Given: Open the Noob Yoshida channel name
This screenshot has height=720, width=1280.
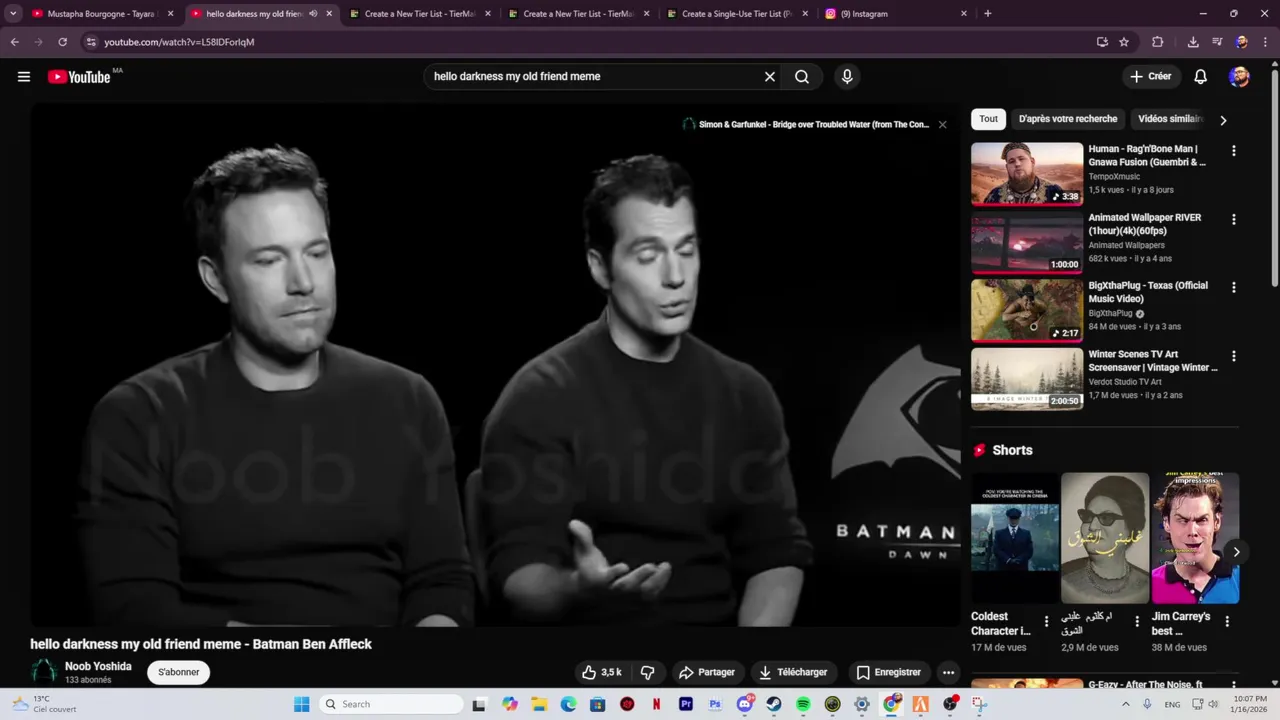Looking at the screenshot, I should pyautogui.click(x=98, y=666).
